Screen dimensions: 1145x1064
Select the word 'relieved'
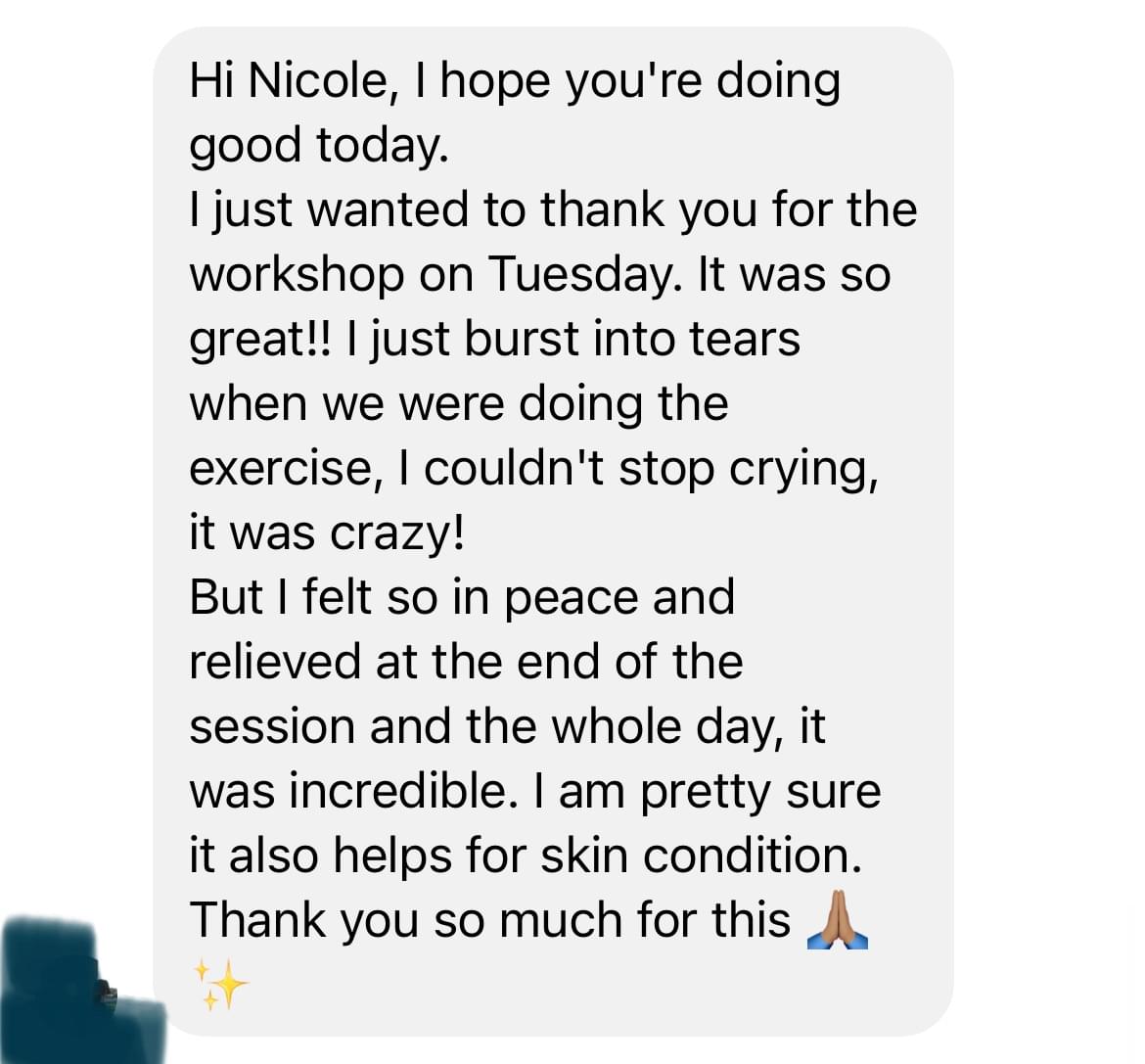click(x=275, y=662)
